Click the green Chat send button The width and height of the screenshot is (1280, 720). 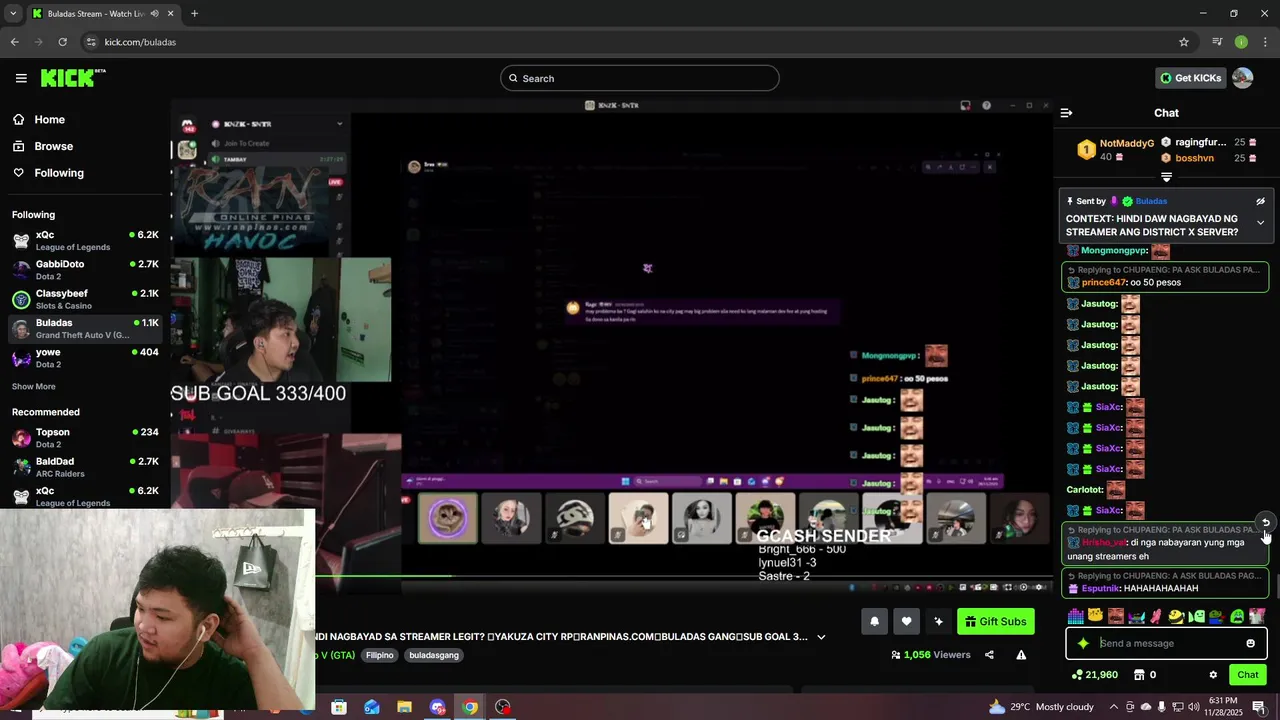(x=1248, y=675)
